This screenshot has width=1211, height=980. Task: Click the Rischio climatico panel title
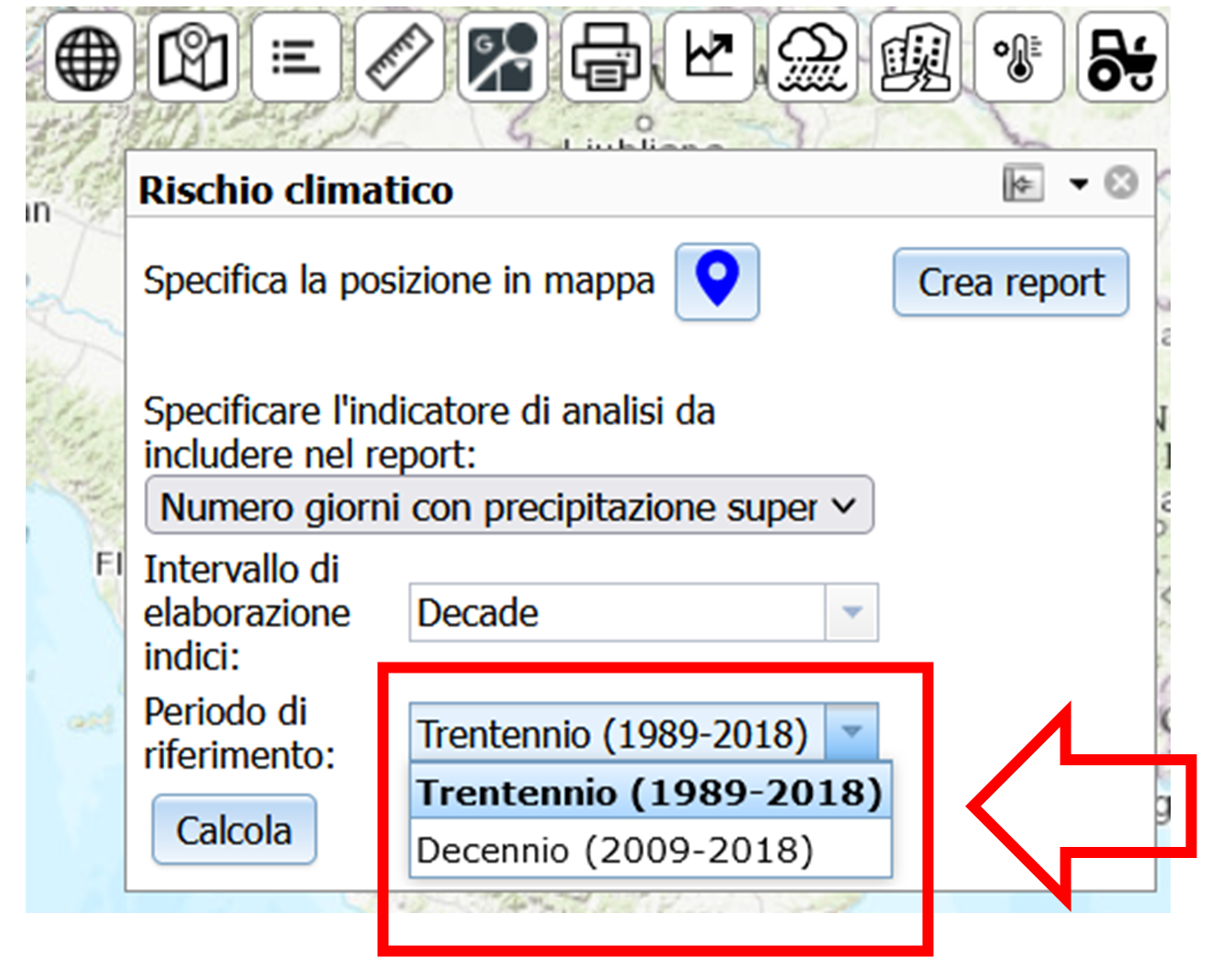click(x=296, y=190)
